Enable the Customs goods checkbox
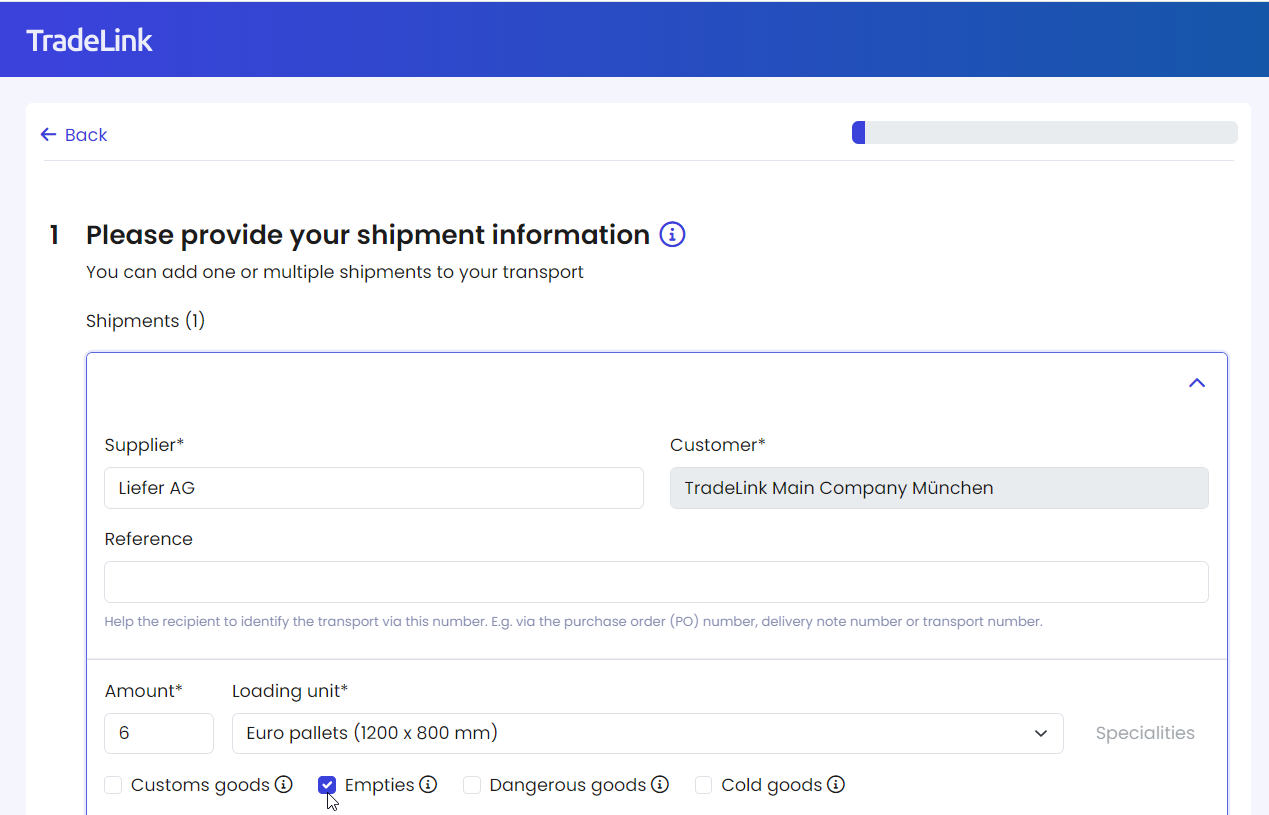This screenshot has height=815, width=1269. 114,785
